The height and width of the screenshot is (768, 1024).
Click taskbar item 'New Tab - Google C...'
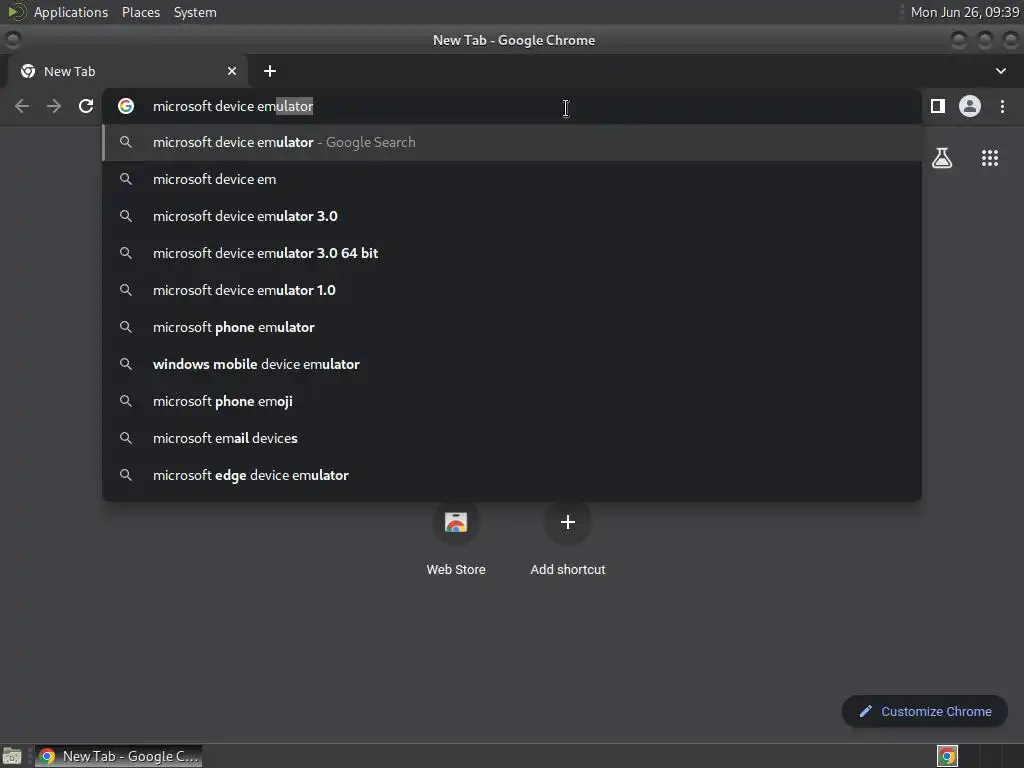[118, 756]
